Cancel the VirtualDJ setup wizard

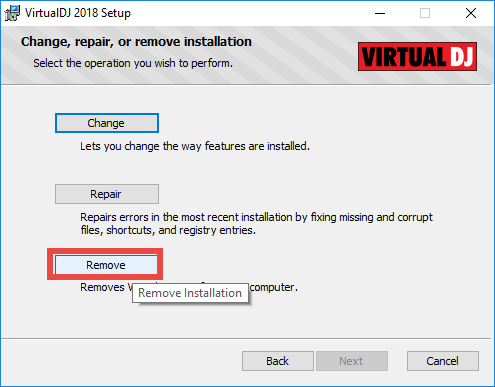443,361
